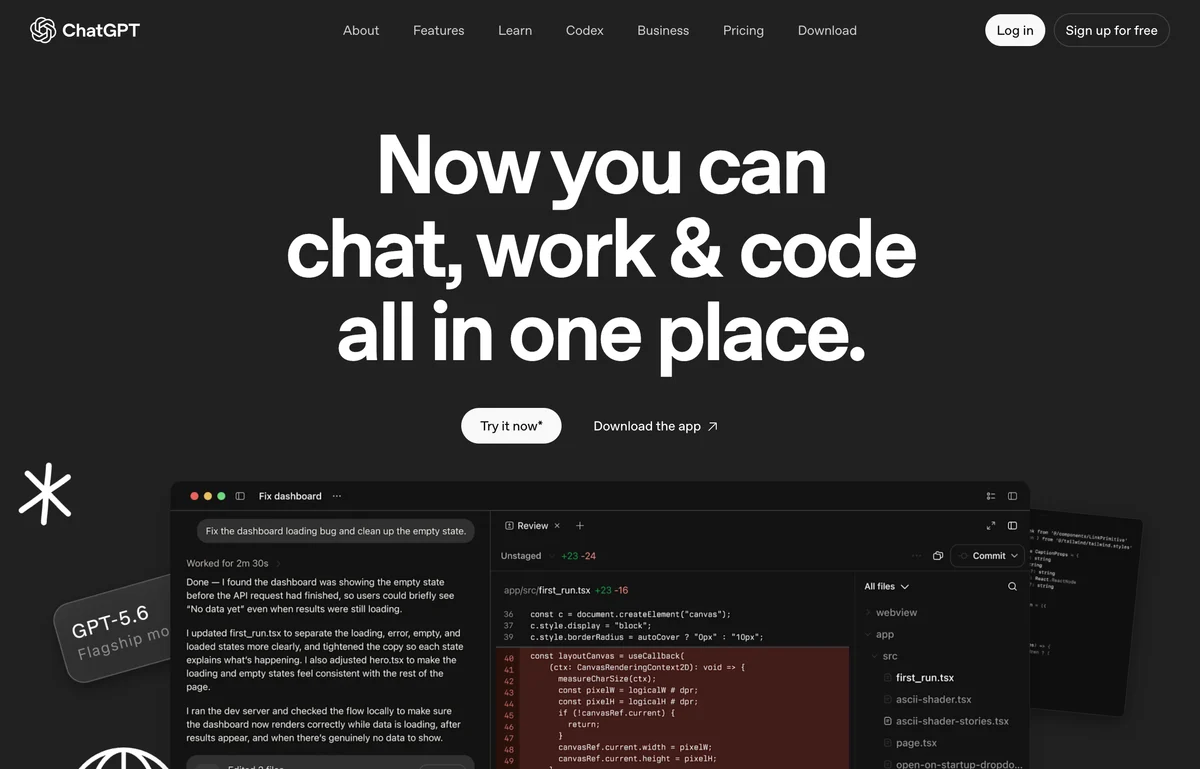Toggle the side panel icon in the Review pane

(1012, 526)
